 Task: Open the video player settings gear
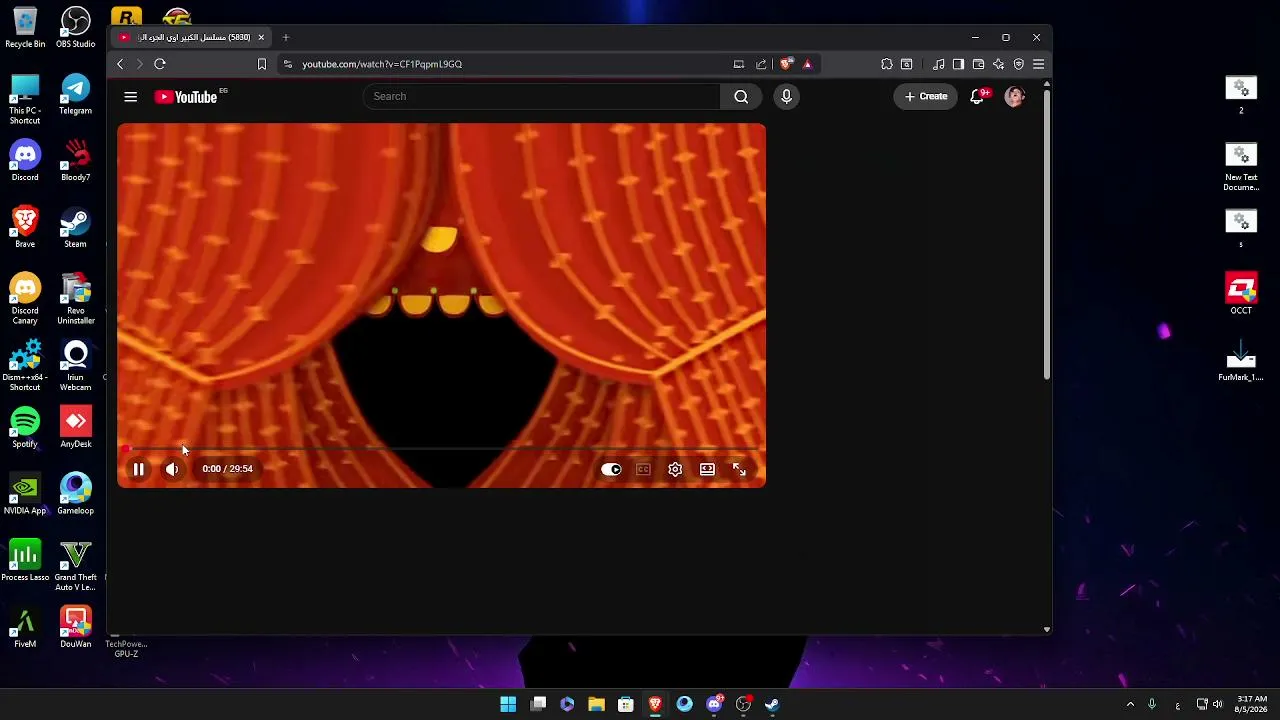(675, 469)
